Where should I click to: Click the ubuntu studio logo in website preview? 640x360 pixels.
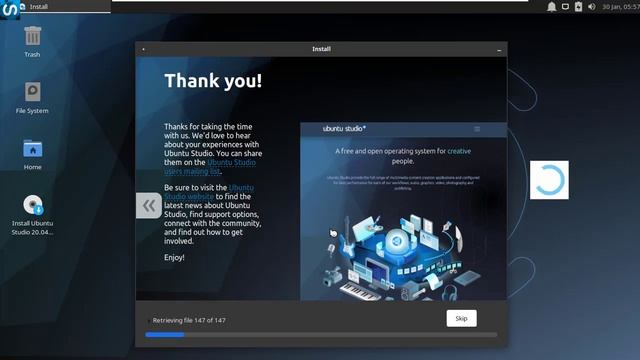click(344, 129)
